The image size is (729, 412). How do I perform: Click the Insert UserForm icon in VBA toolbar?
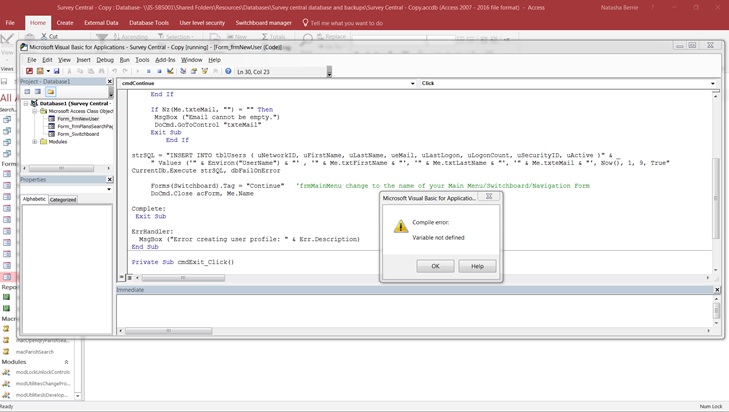click(40, 71)
